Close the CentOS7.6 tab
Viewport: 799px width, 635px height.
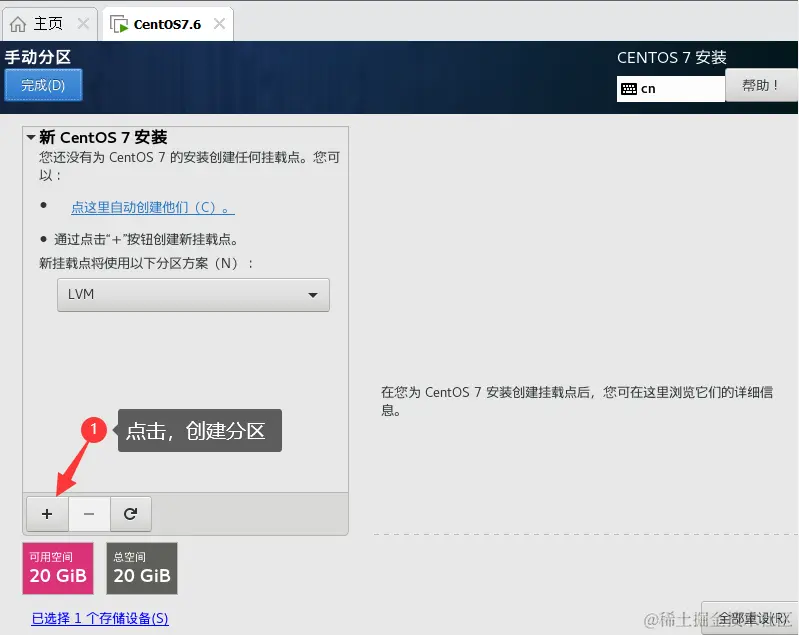(219, 23)
